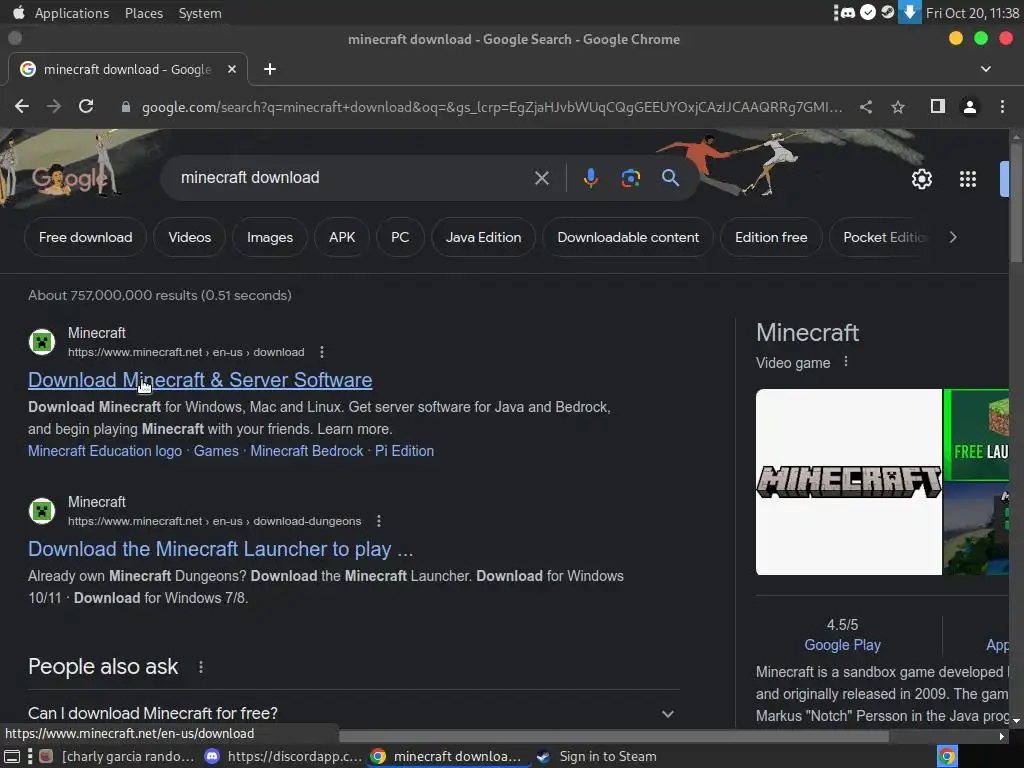
Task: Select the Free download filter chip
Action: pos(86,237)
